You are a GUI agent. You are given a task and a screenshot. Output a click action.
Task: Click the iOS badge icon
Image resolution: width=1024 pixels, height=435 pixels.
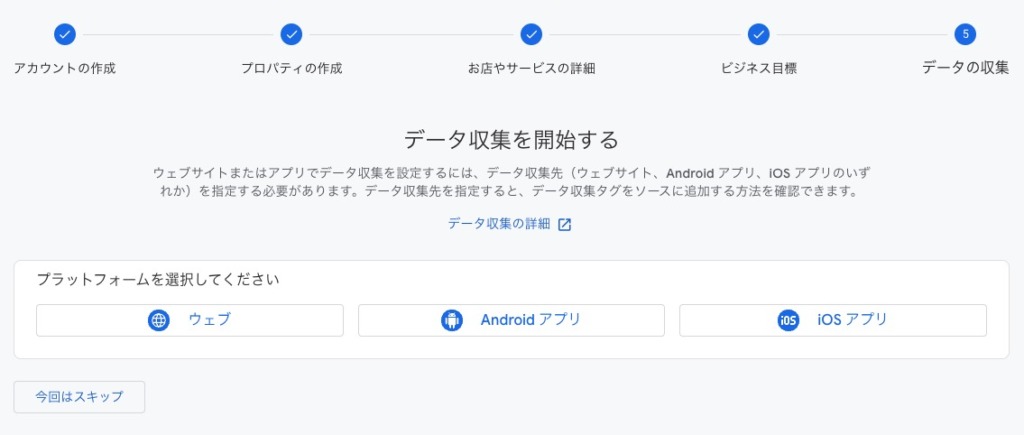click(788, 320)
